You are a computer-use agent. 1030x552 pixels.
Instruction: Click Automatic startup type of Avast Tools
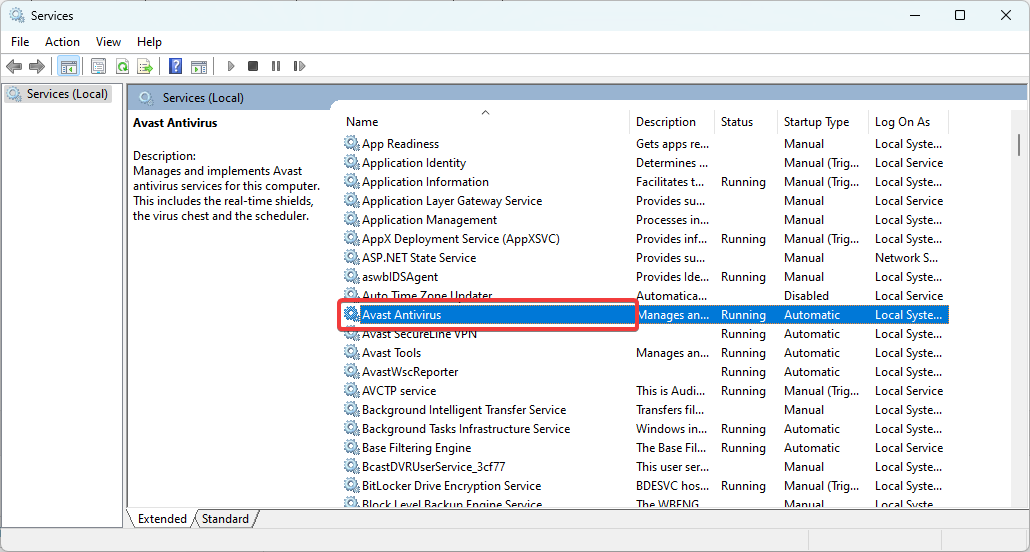pyautogui.click(x=811, y=353)
